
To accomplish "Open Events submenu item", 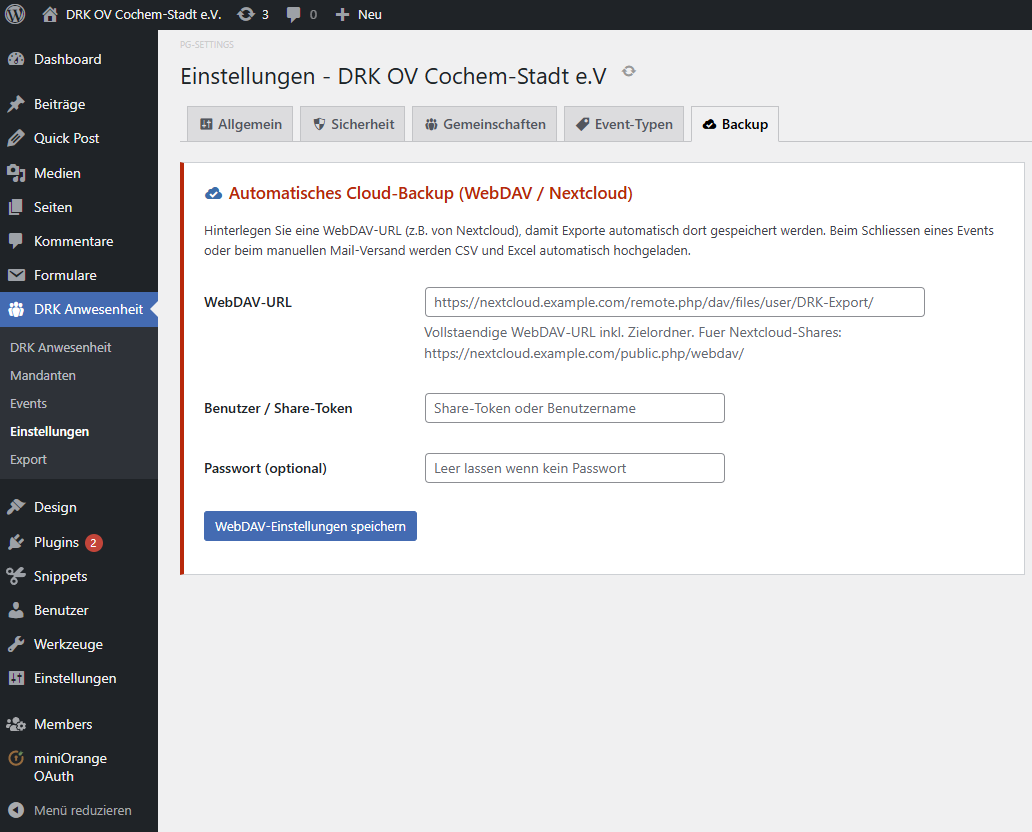I will (x=28, y=403).
